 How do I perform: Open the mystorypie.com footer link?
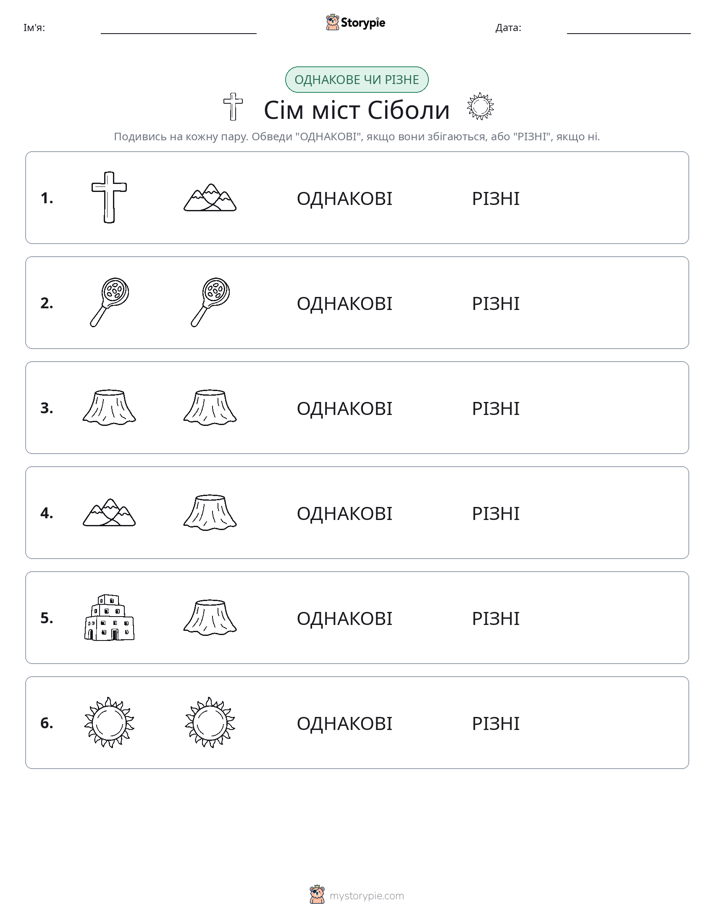357,895
